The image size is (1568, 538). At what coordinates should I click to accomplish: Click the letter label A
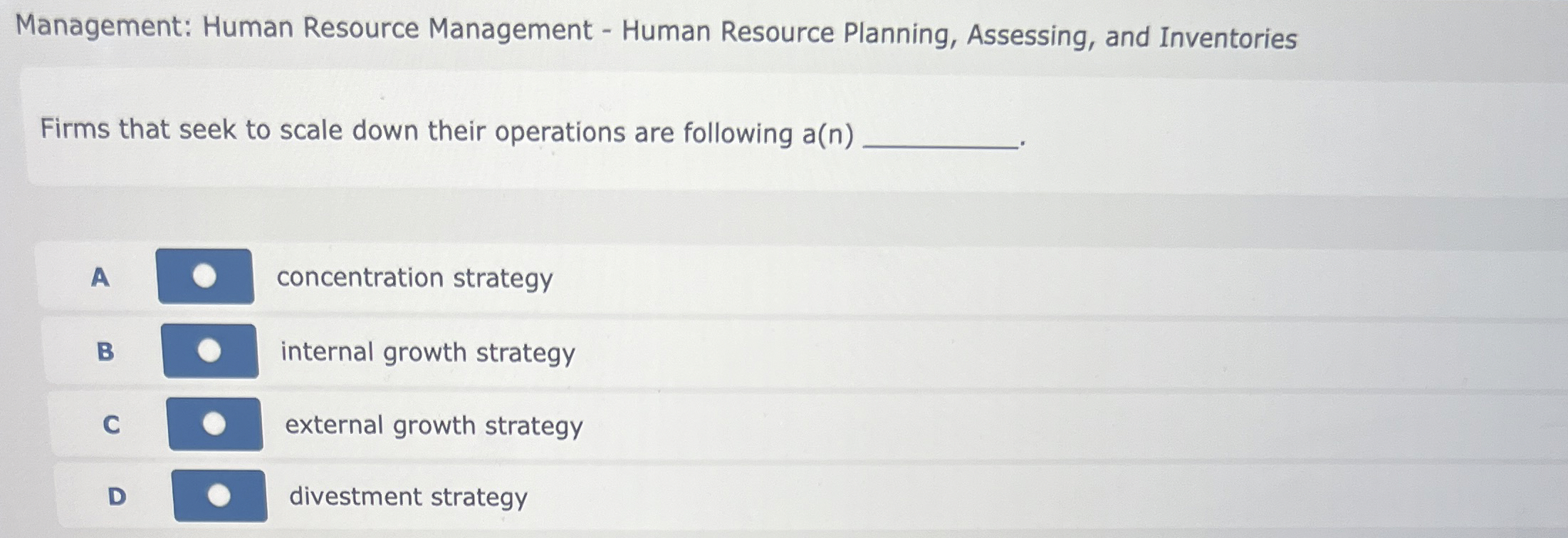tap(100, 278)
